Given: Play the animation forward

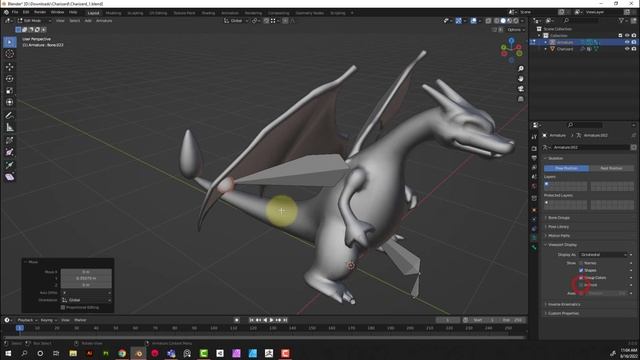Looking at the screenshot, I should point(272,320).
